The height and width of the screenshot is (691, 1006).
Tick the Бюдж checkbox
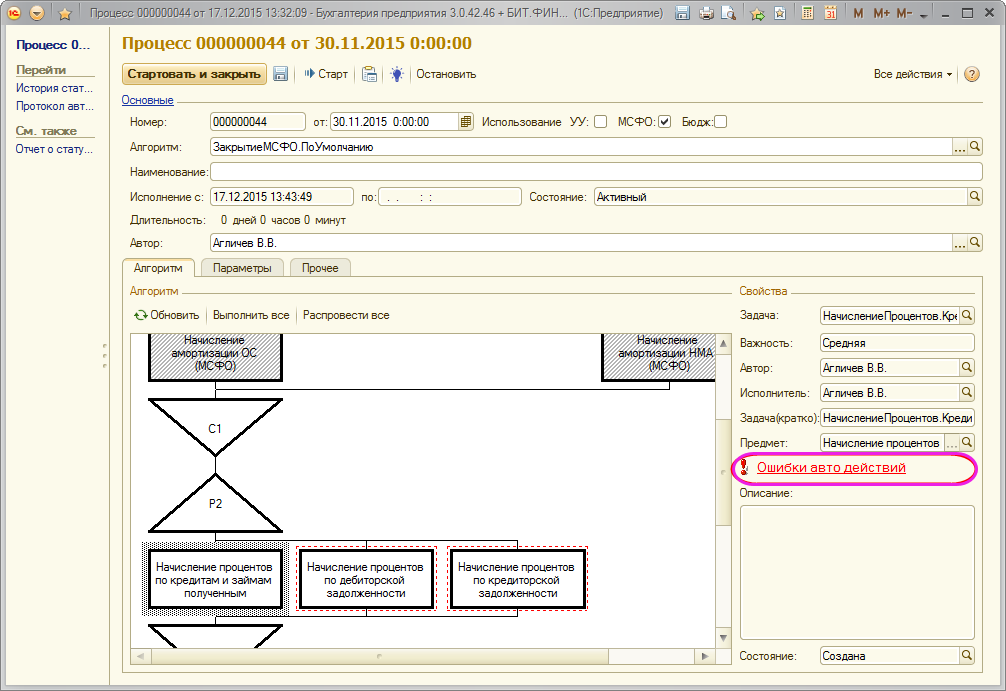click(x=720, y=122)
